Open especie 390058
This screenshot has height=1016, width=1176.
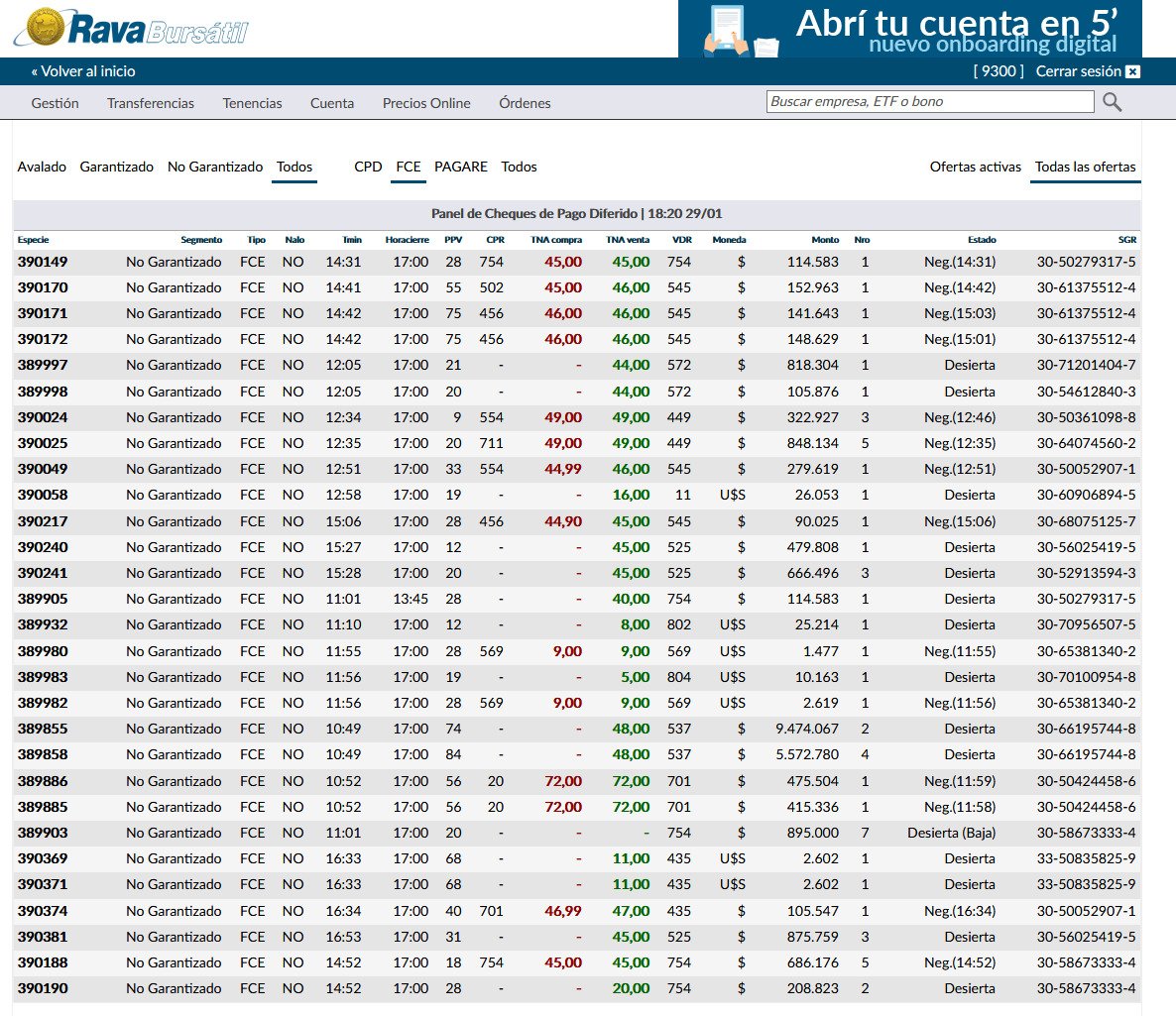42,495
